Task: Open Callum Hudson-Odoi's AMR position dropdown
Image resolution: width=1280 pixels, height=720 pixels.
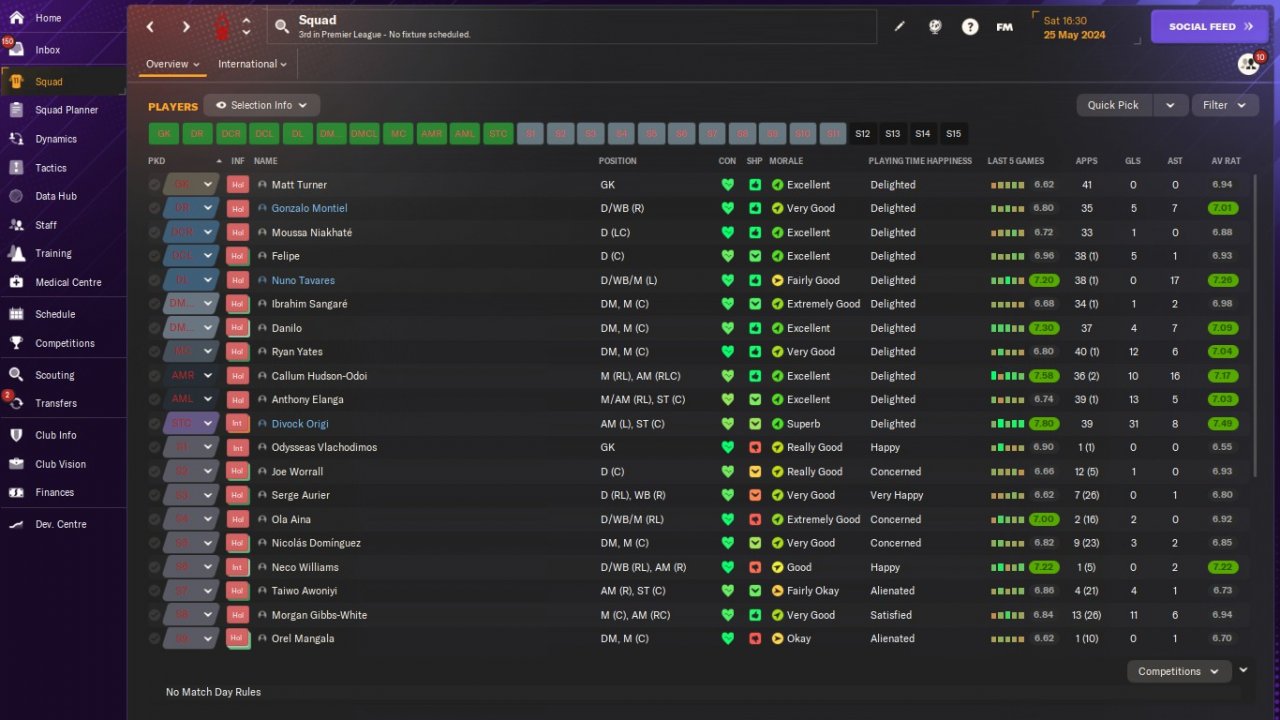Action: click(x=191, y=376)
